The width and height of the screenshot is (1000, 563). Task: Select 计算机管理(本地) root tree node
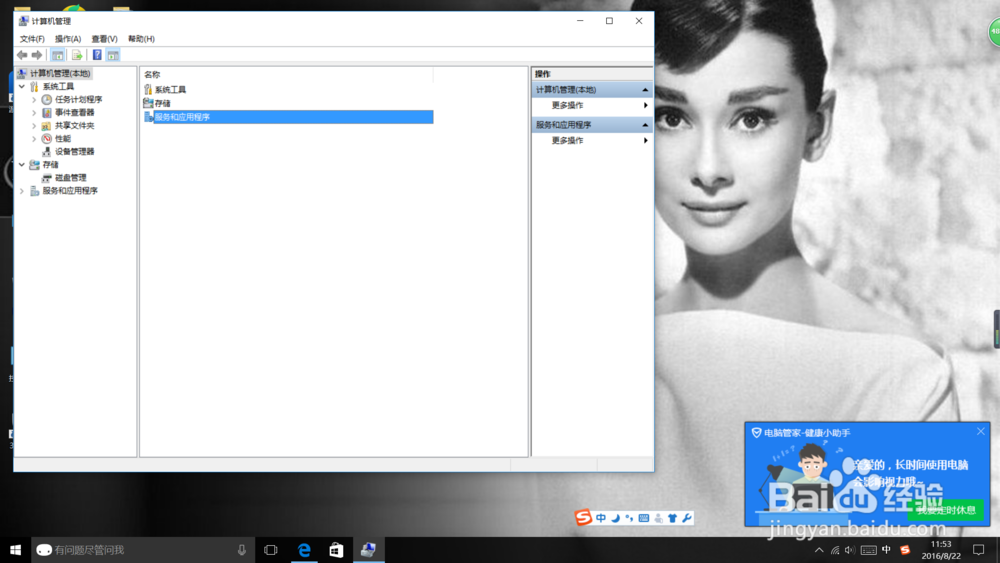pyautogui.click(x=59, y=73)
